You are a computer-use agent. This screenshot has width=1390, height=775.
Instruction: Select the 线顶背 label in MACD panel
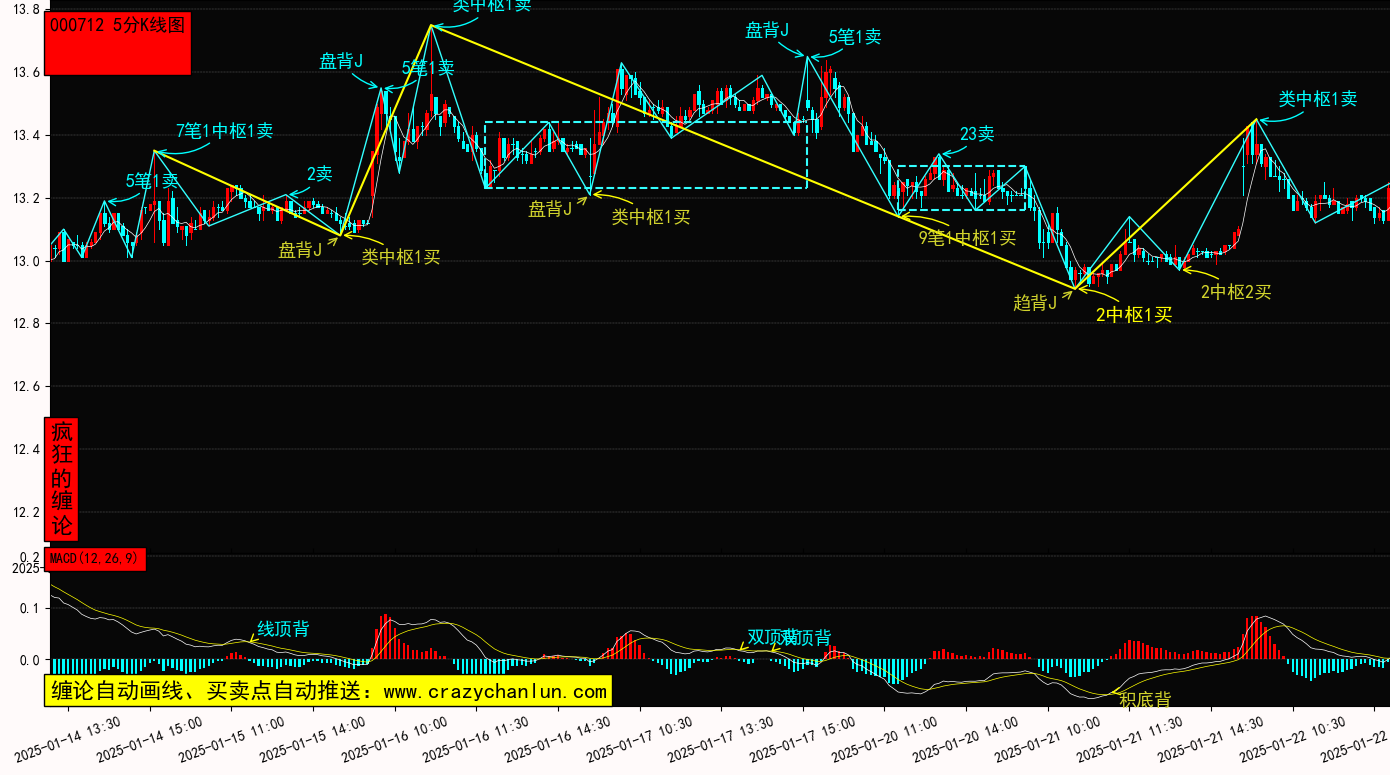[283, 629]
